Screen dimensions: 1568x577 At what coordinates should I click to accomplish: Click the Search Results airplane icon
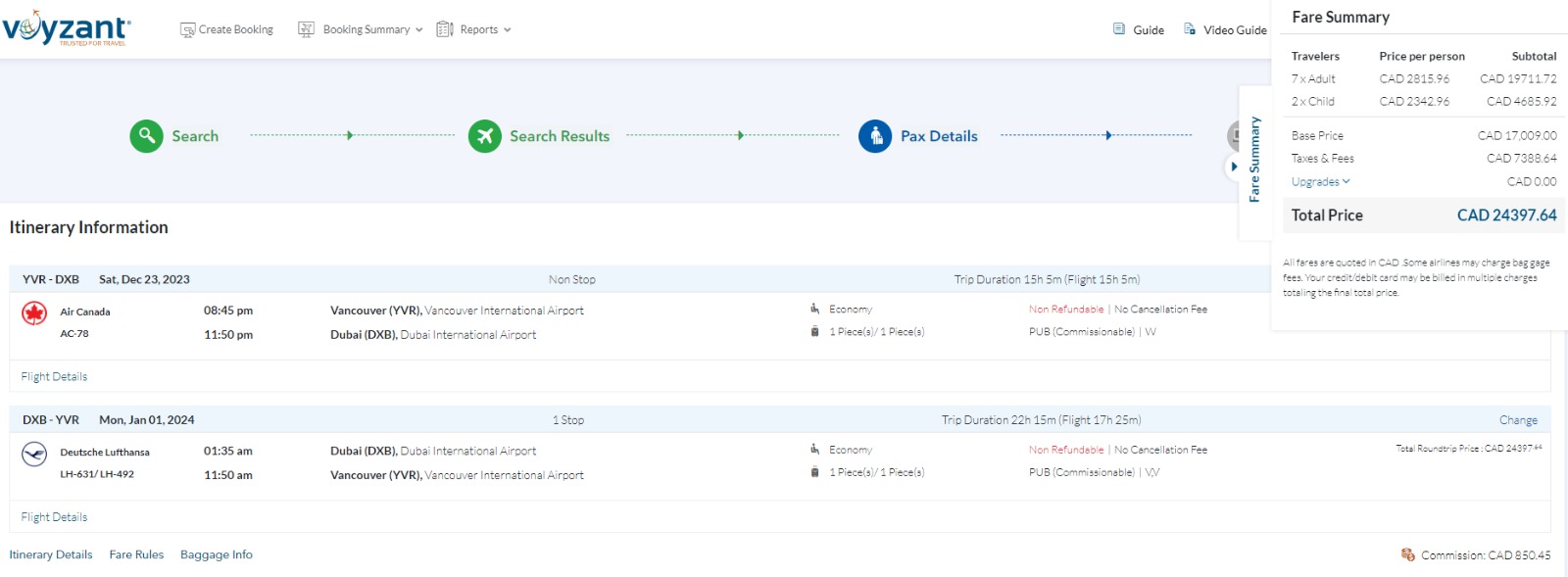(x=484, y=136)
